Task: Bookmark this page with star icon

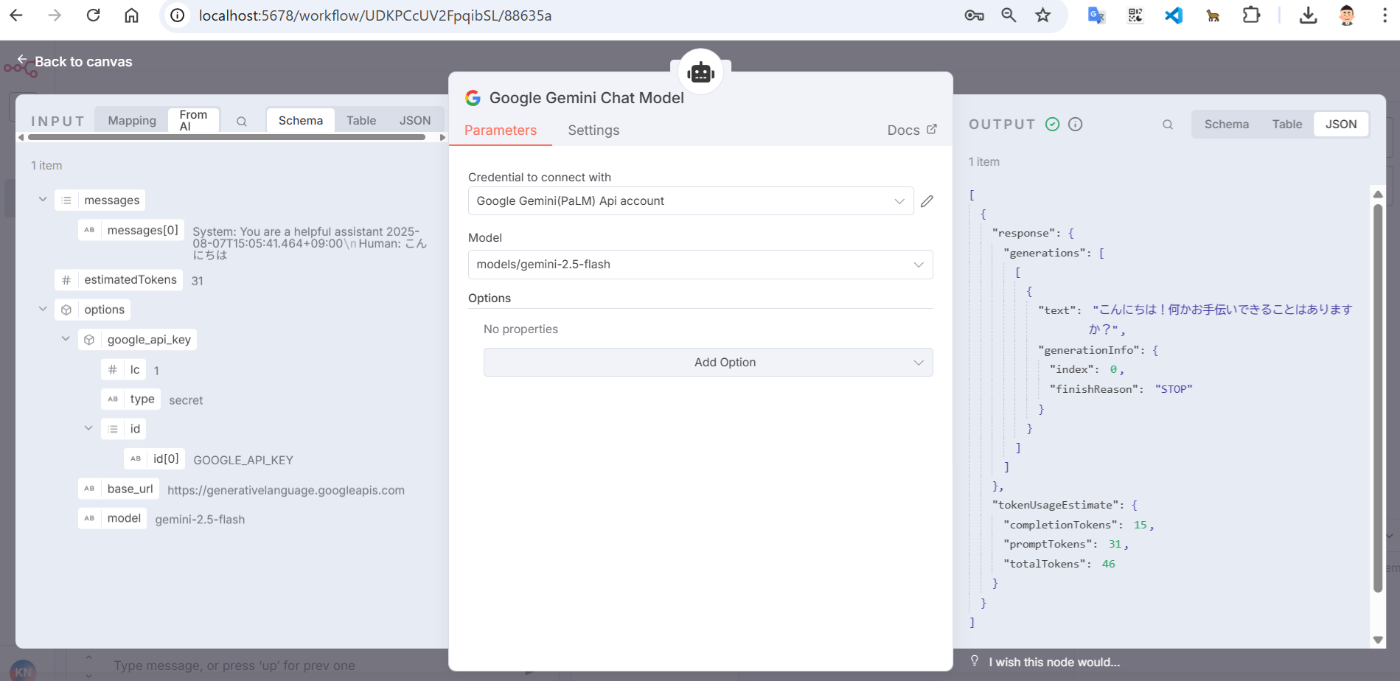Action: pyautogui.click(x=1043, y=15)
